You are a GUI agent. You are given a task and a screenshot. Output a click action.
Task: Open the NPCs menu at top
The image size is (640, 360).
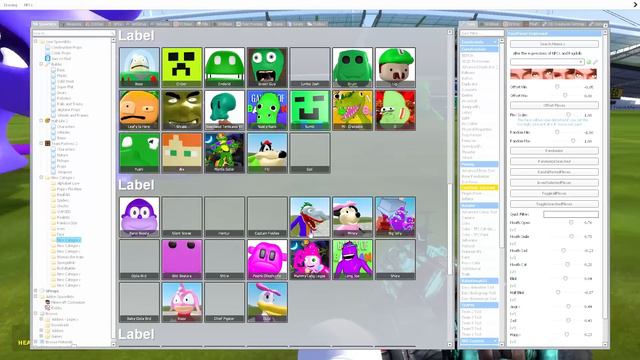tap(28, 5)
